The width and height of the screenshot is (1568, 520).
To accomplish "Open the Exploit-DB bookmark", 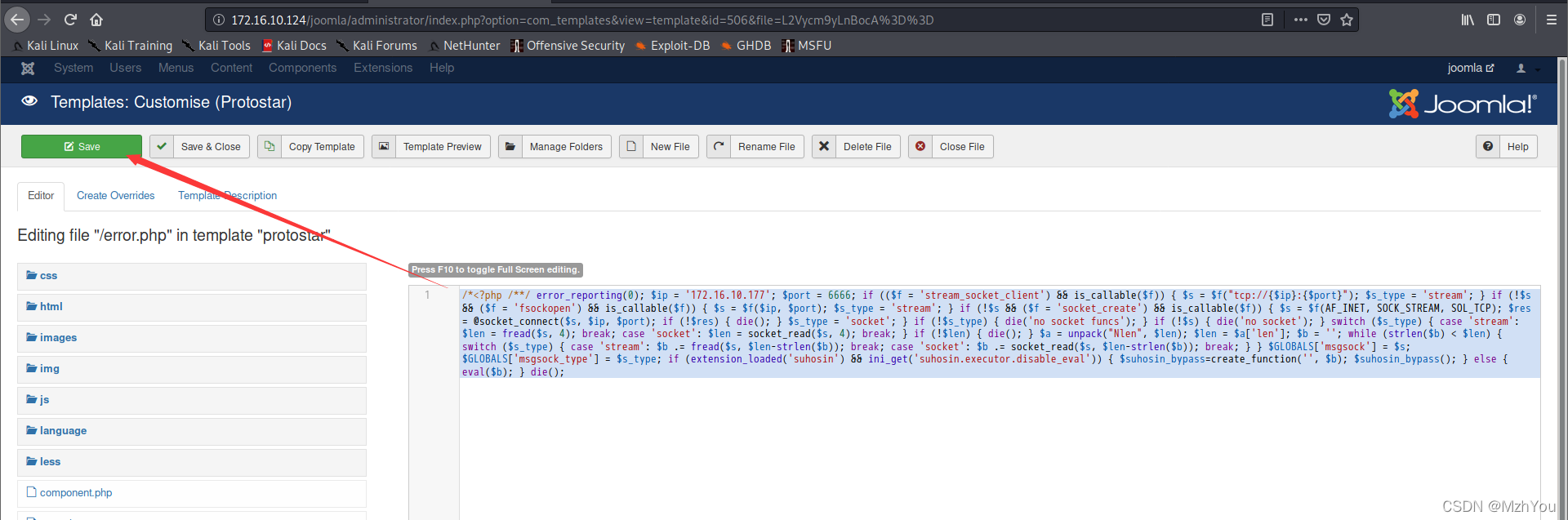I will [x=672, y=46].
